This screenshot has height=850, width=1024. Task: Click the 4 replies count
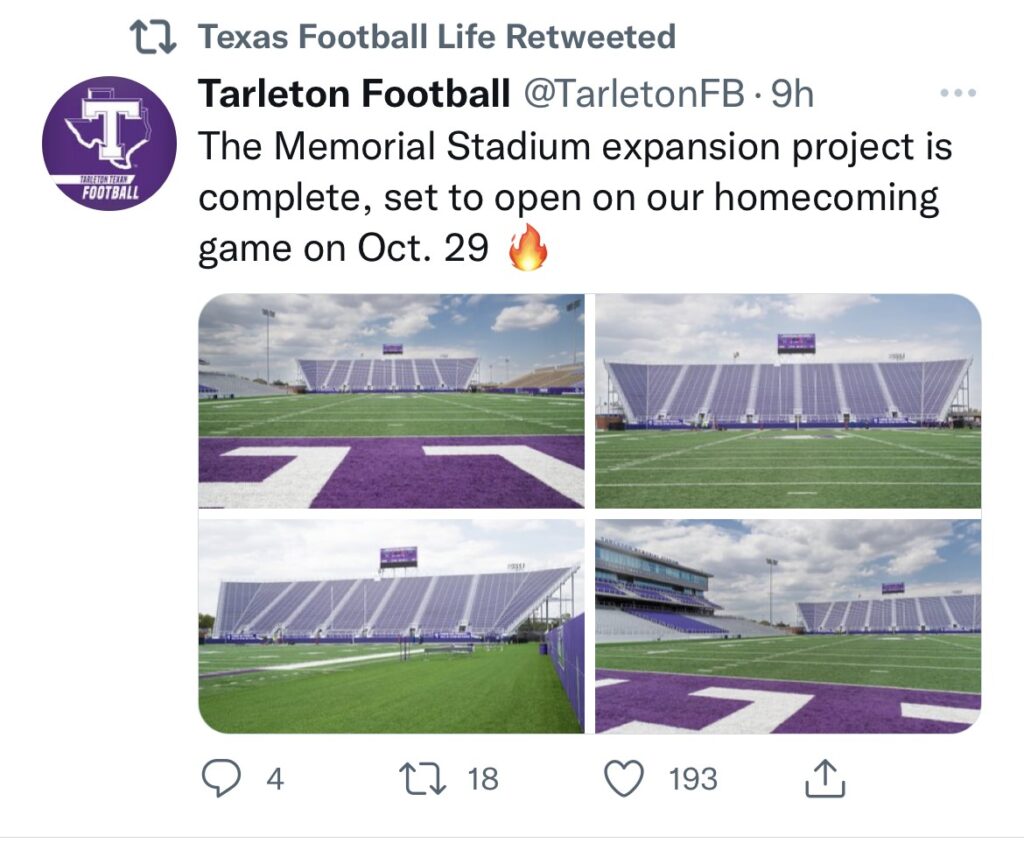(x=275, y=779)
